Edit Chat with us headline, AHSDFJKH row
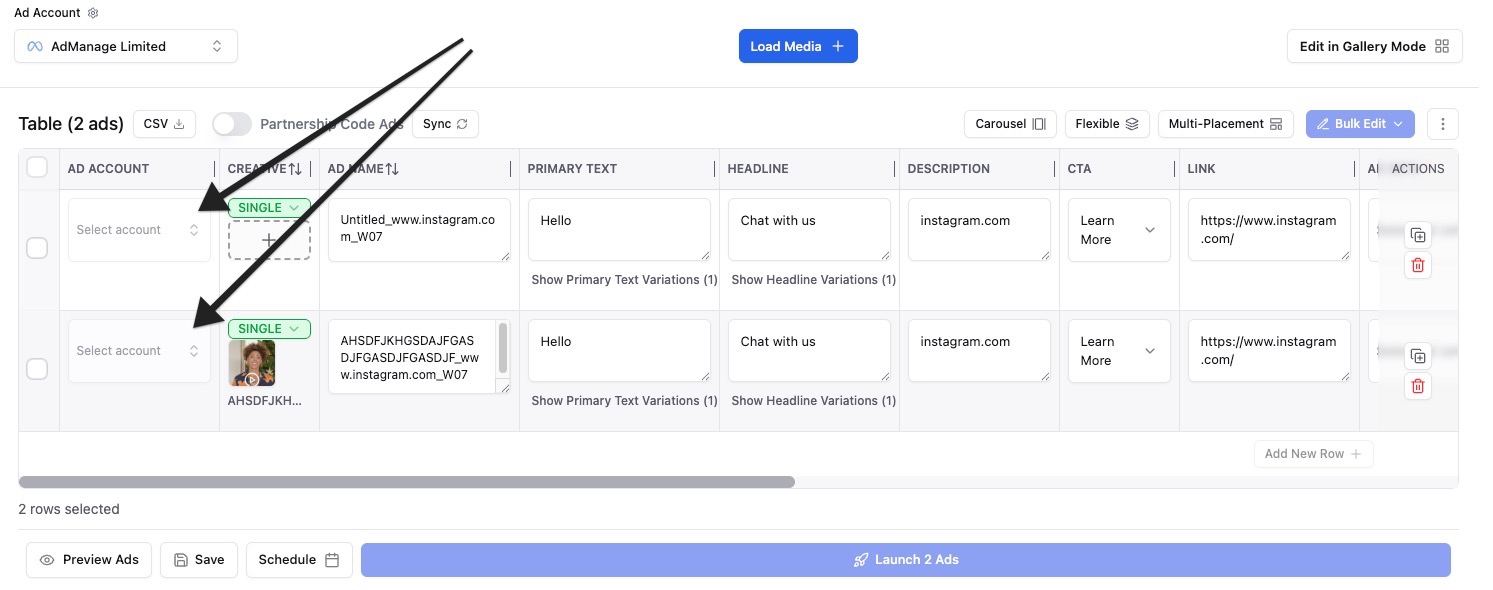The height and width of the screenshot is (590, 1493). [809, 351]
